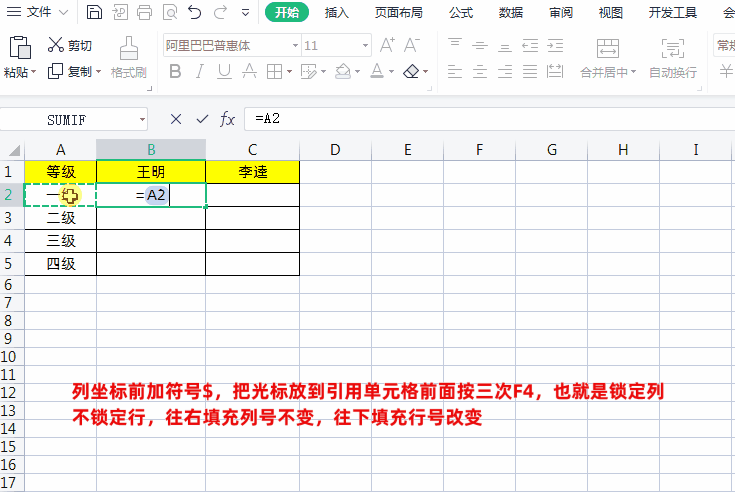The width and height of the screenshot is (735, 492).
Task: Select column D header
Action: pyautogui.click(x=335, y=150)
